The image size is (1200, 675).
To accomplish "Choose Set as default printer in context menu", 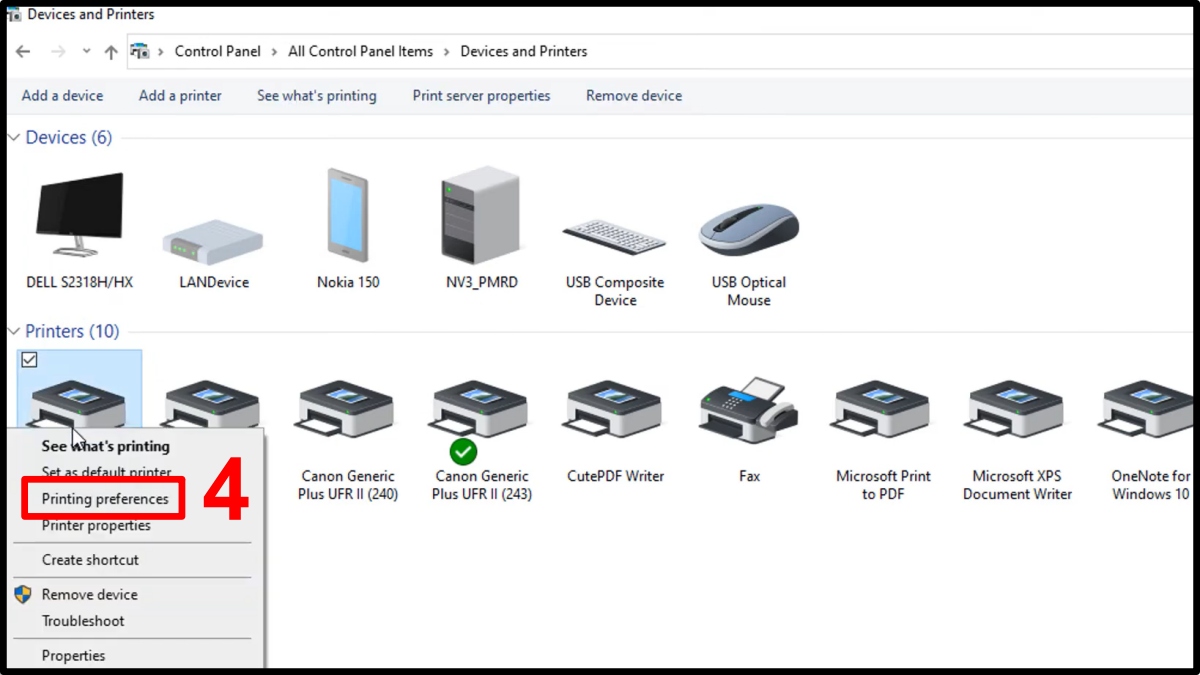I will [x=106, y=472].
